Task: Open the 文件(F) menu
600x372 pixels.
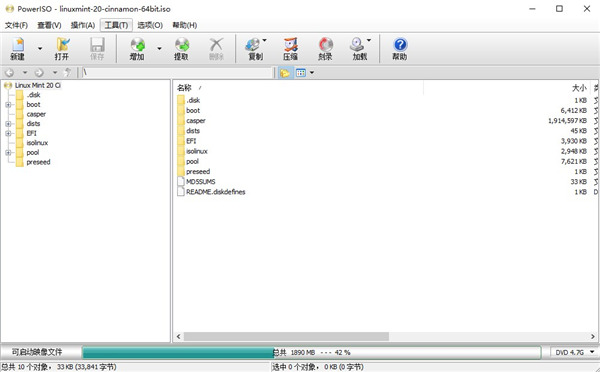Action: pos(16,25)
